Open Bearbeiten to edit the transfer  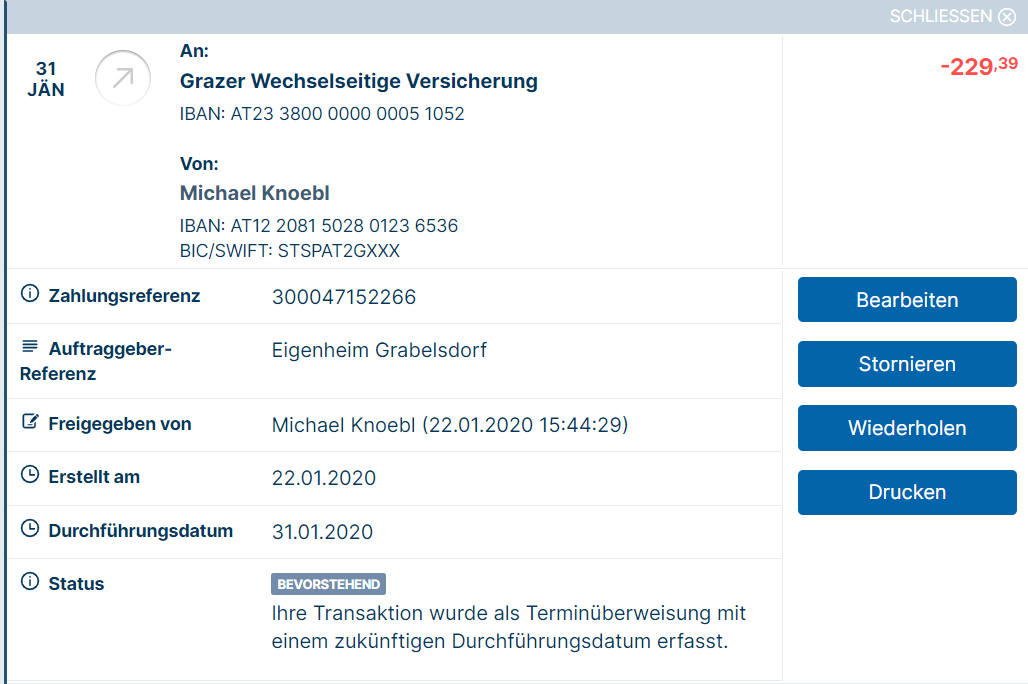pos(907,300)
